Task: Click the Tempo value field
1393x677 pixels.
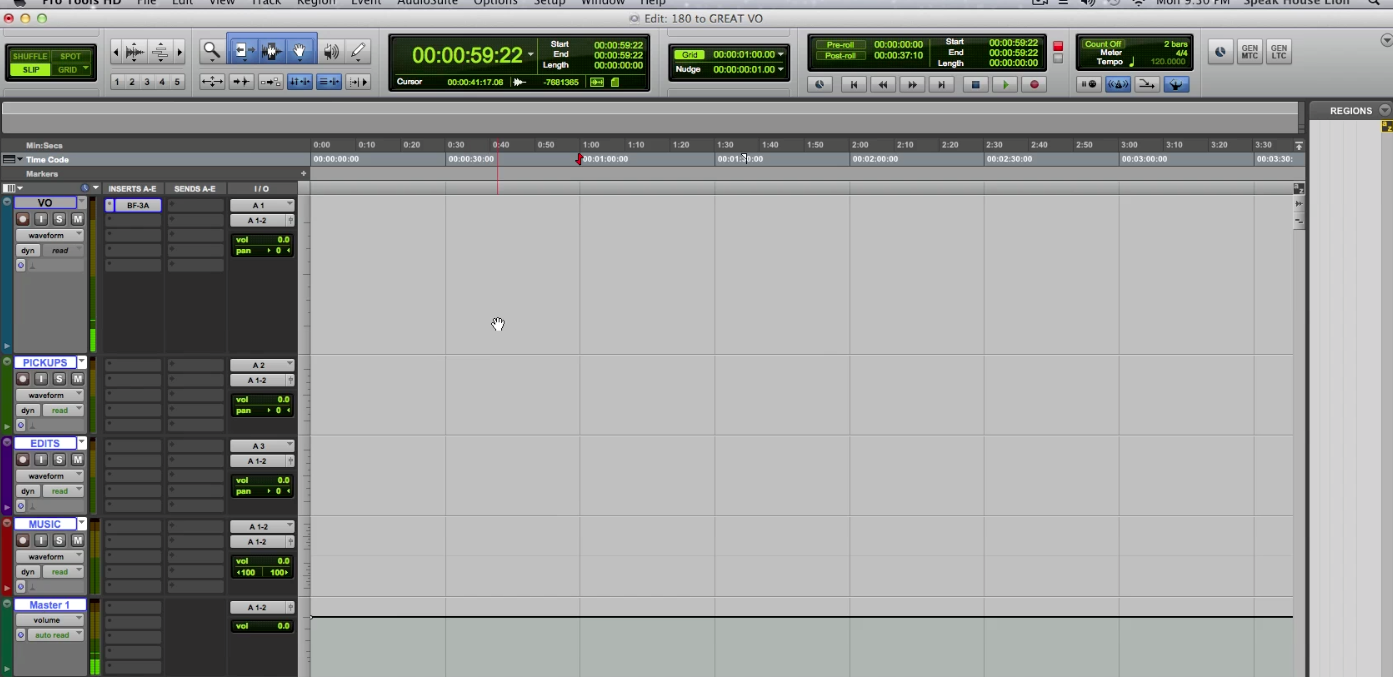Action: tap(1167, 62)
